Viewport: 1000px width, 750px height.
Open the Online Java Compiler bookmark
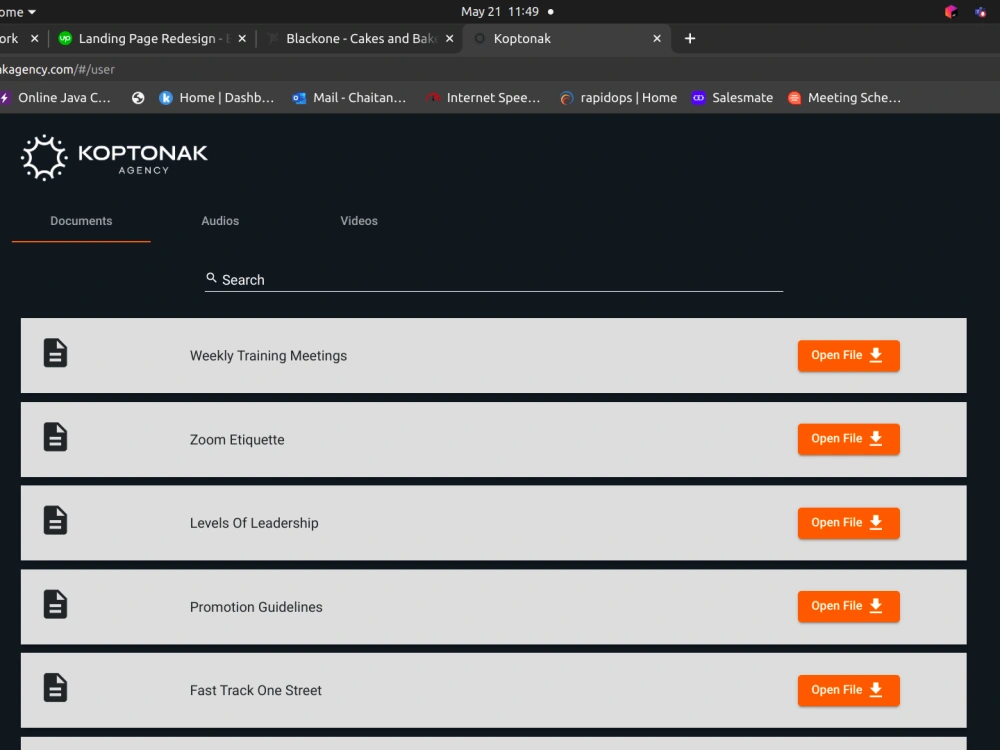56,98
